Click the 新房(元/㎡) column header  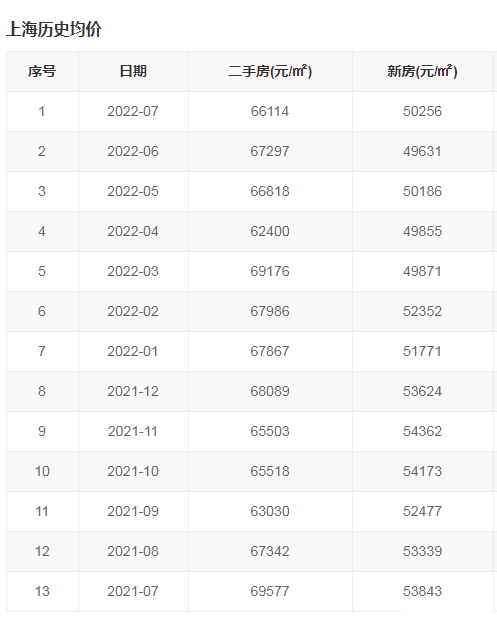422,71
